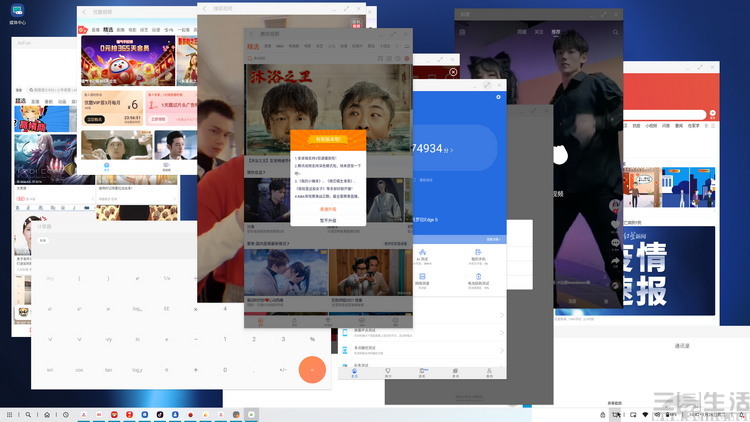Open Tencent Video hamburger menu beside channel tabs
The image size is (750, 422).
click(407, 46)
